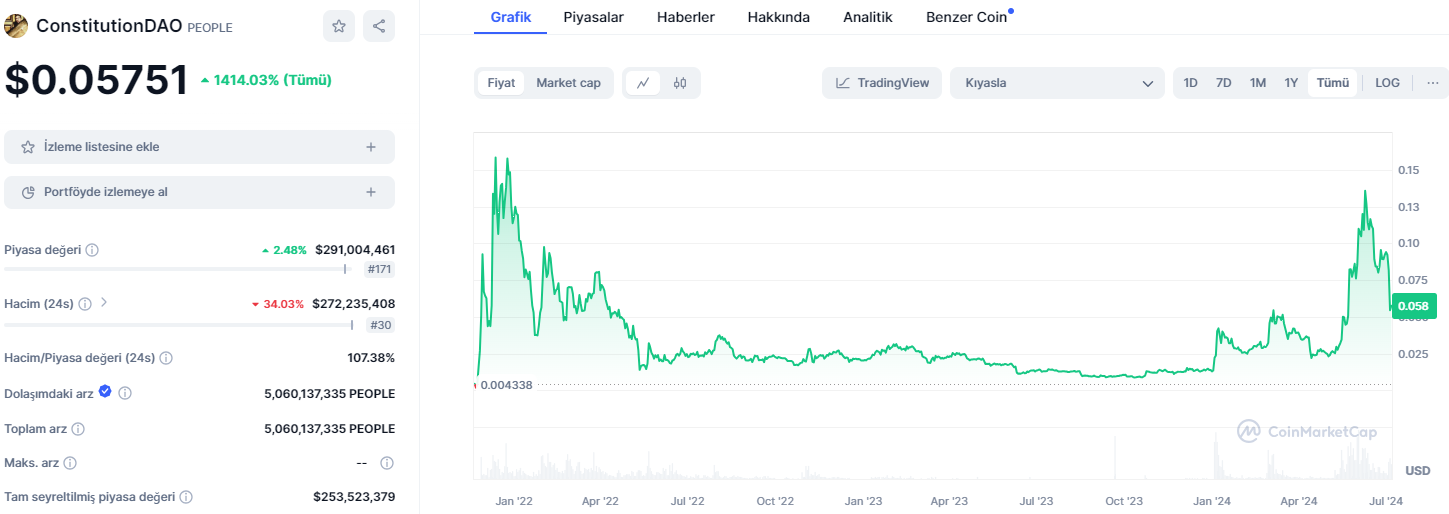Click the $0.05751 price value
The image size is (1449, 514).
coord(96,80)
